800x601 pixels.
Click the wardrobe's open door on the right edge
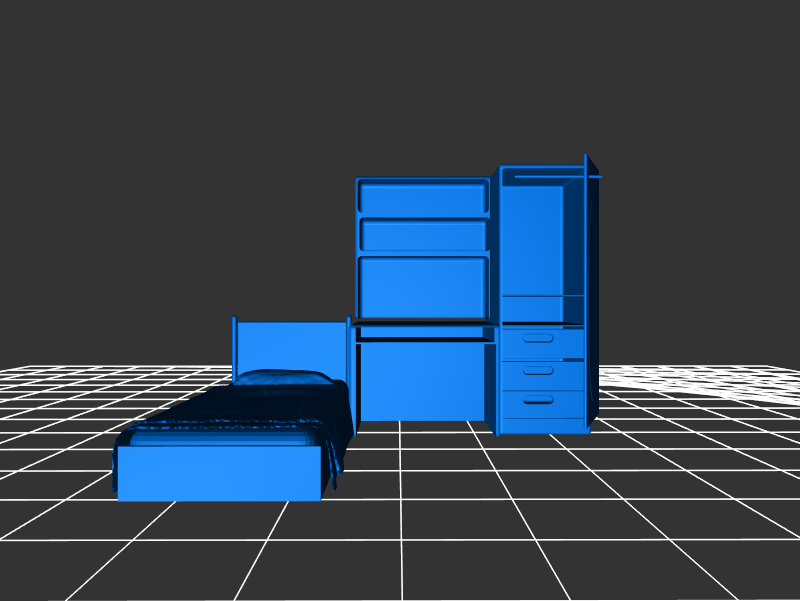point(591,290)
